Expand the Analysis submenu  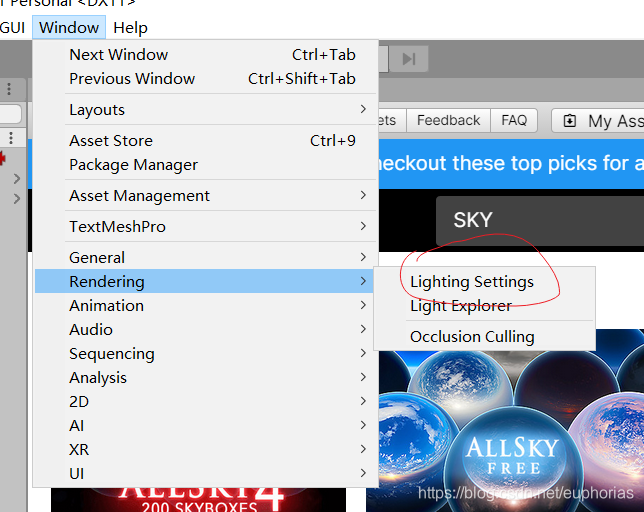(206, 377)
